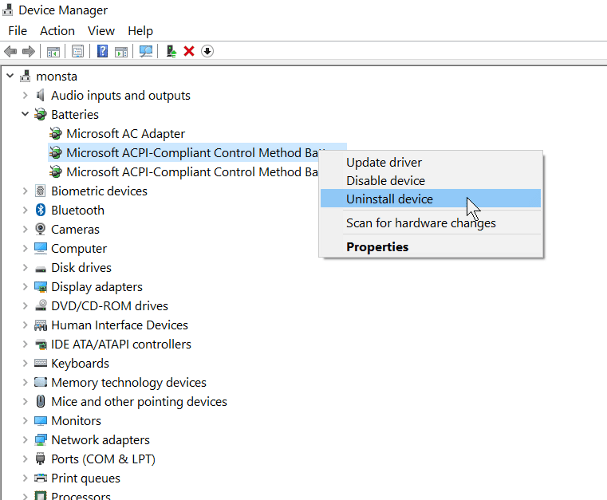Image resolution: width=607 pixels, height=500 pixels.
Task: Click the Bluetooth category icon
Action: pyautogui.click(x=40, y=210)
